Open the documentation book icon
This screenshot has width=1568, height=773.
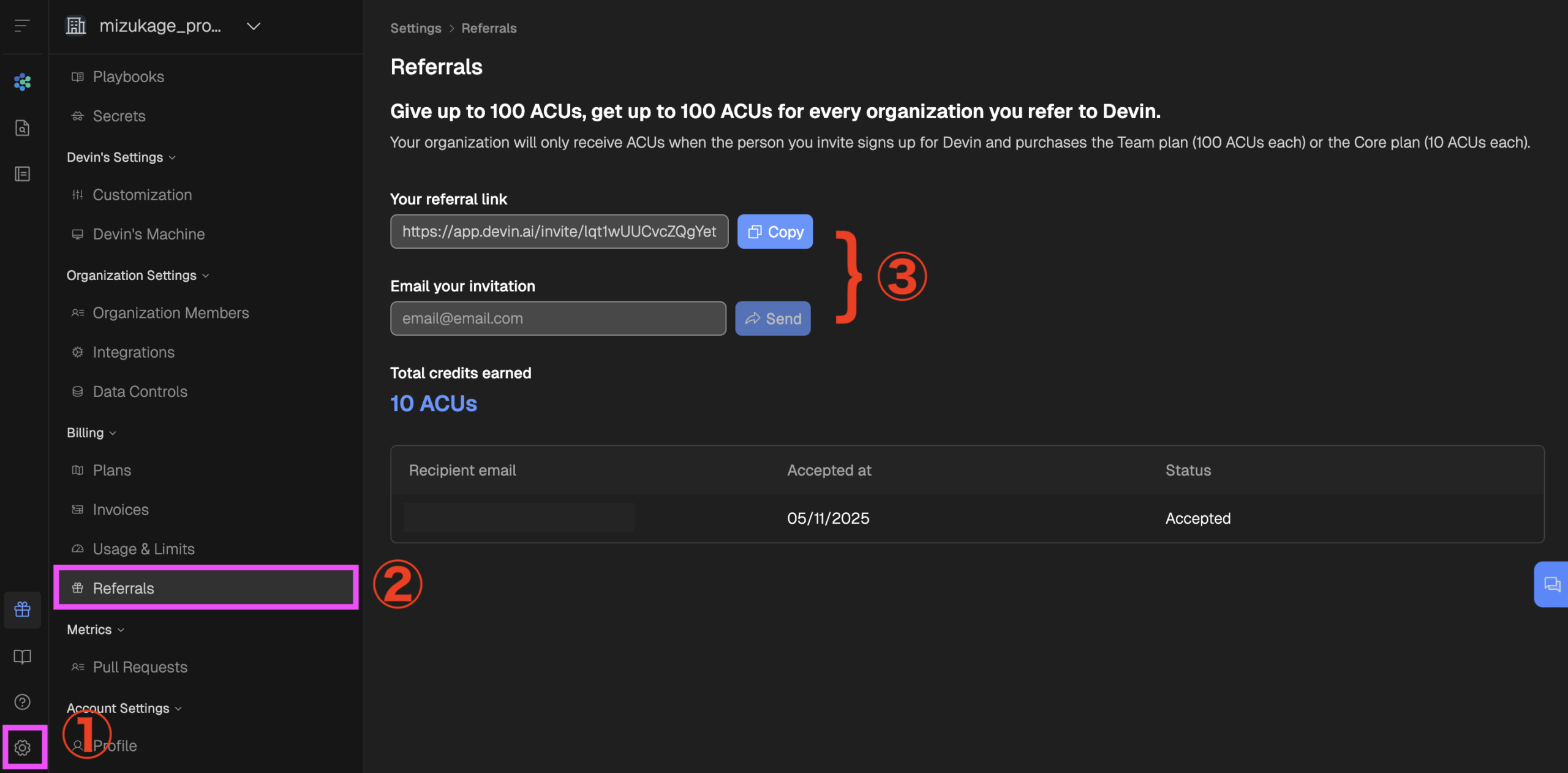coord(22,657)
